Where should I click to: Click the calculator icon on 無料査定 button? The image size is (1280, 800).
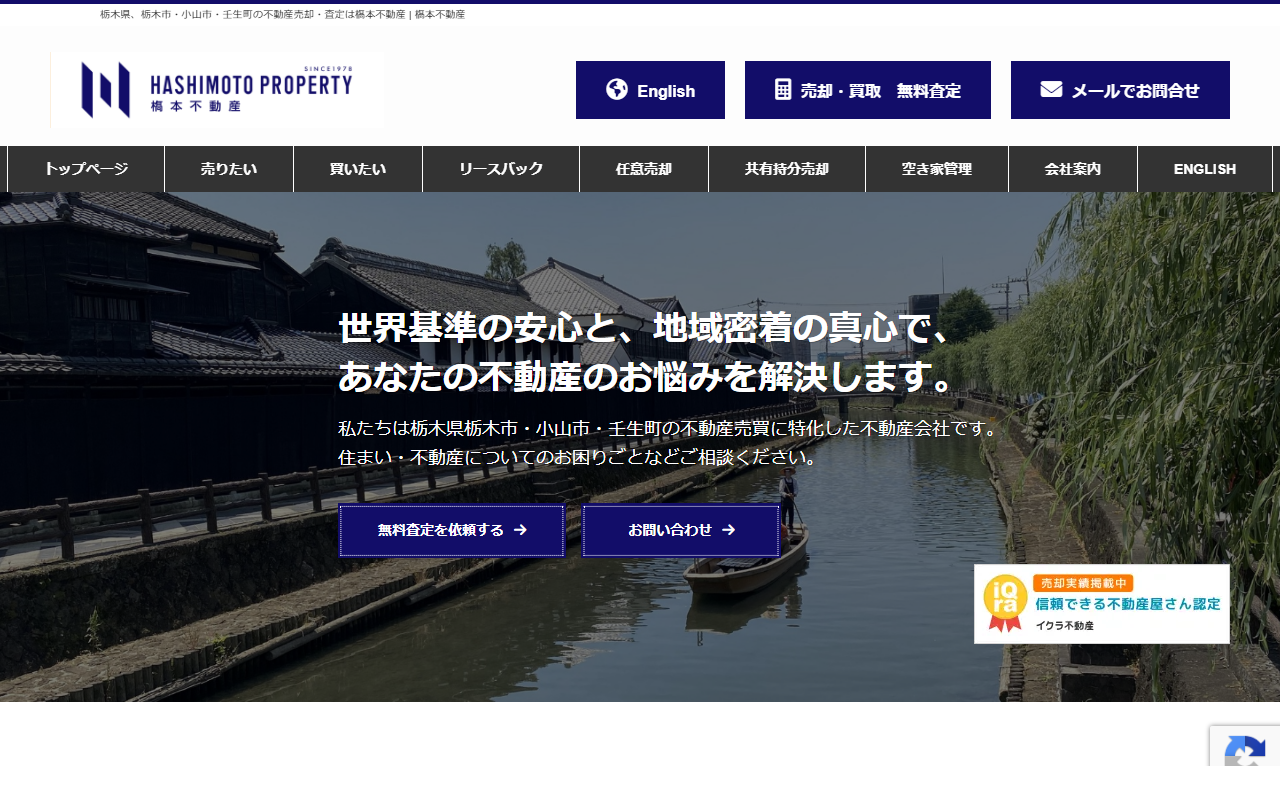(783, 90)
